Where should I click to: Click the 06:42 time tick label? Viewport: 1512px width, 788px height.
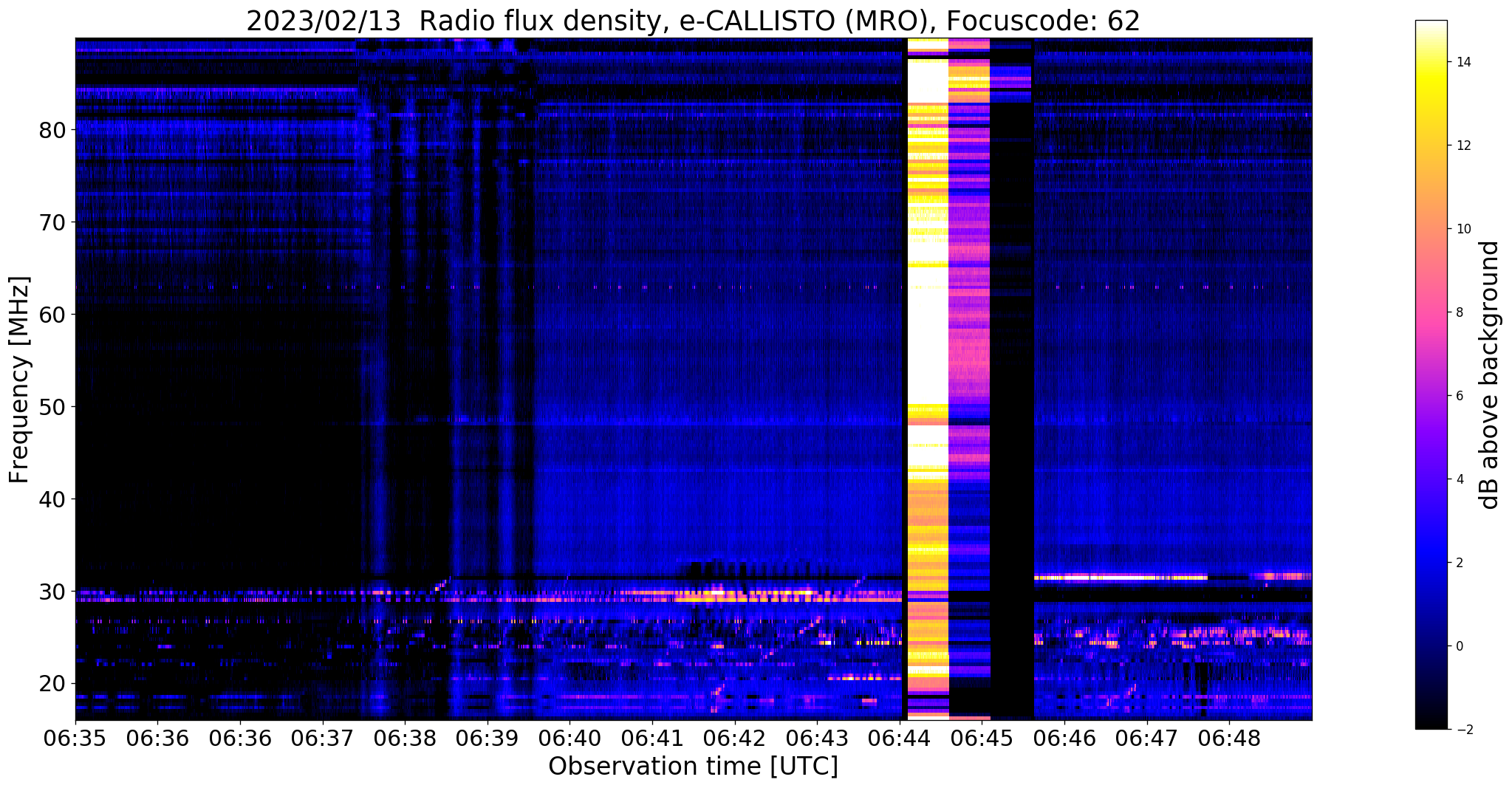(x=734, y=738)
